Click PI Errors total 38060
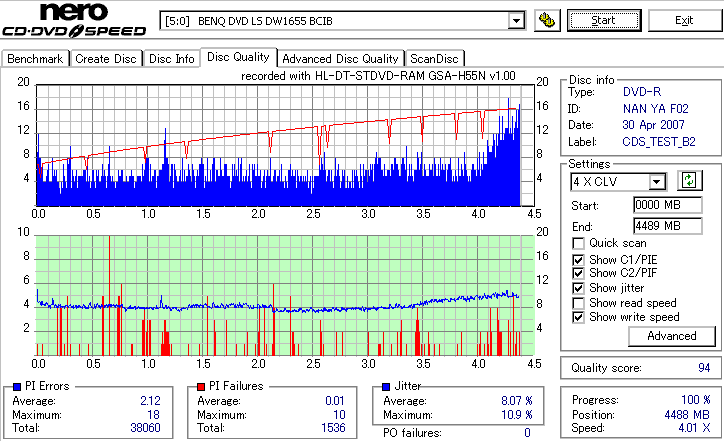Image resolution: width=724 pixels, height=441 pixels. [x=145, y=428]
